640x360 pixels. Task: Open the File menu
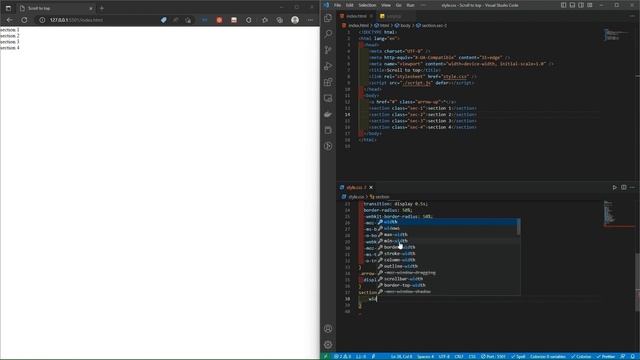click(x=338, y=5)
